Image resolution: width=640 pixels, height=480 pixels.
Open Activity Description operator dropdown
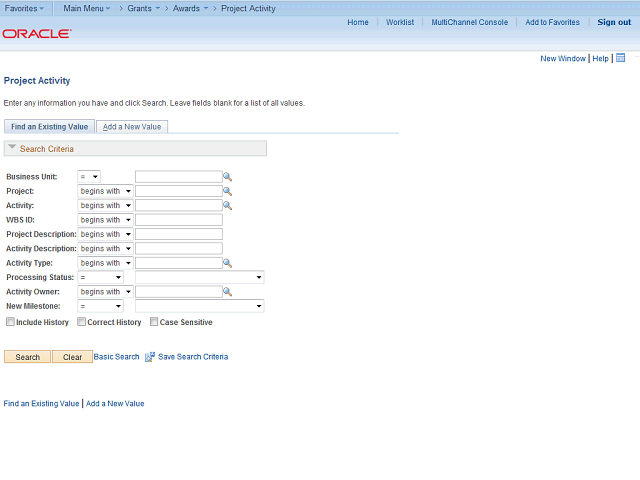pyautogui.click(x=105, y=249)
